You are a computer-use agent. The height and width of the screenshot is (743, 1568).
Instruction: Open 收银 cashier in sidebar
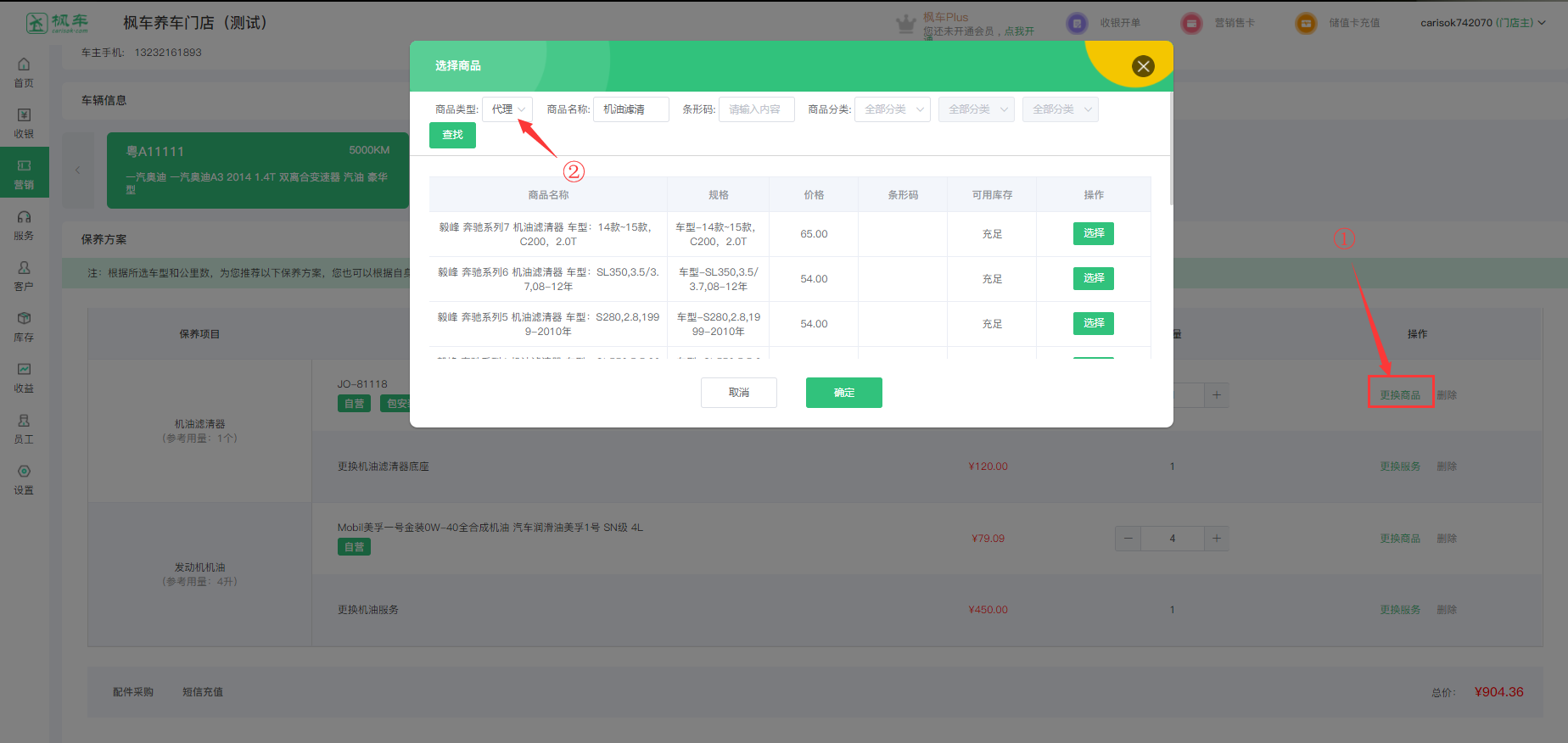[x=24, y=123]
